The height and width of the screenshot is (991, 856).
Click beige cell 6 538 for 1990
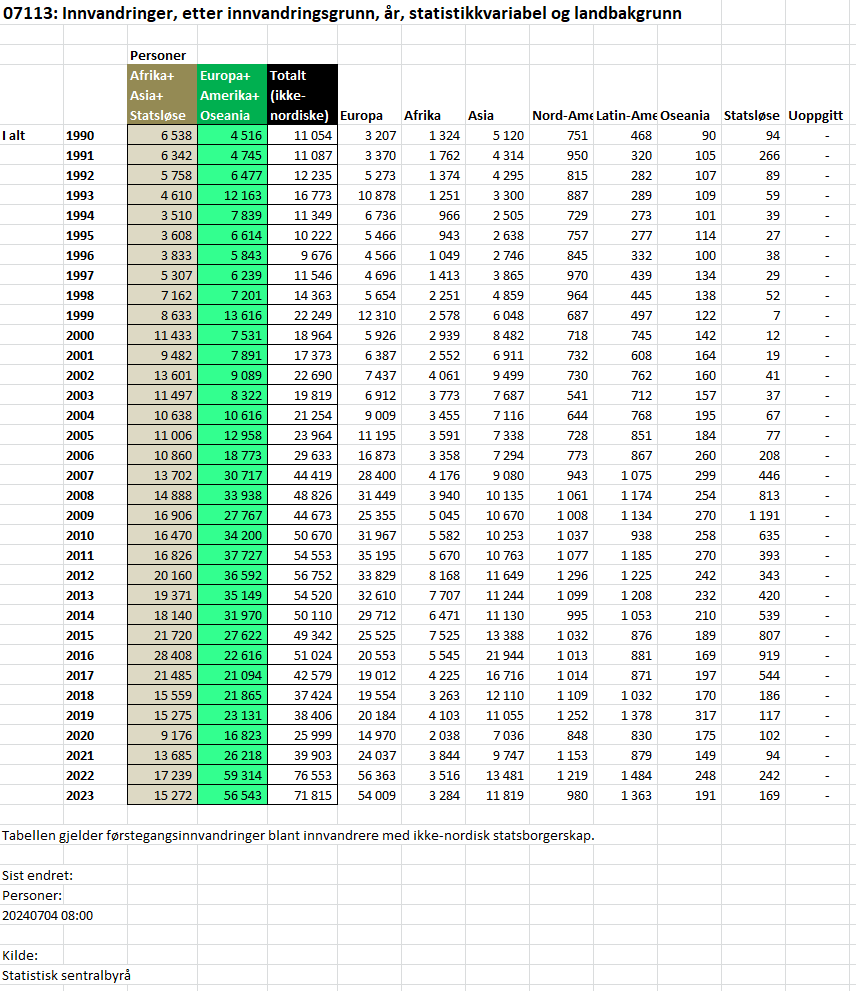click(162, 135)
